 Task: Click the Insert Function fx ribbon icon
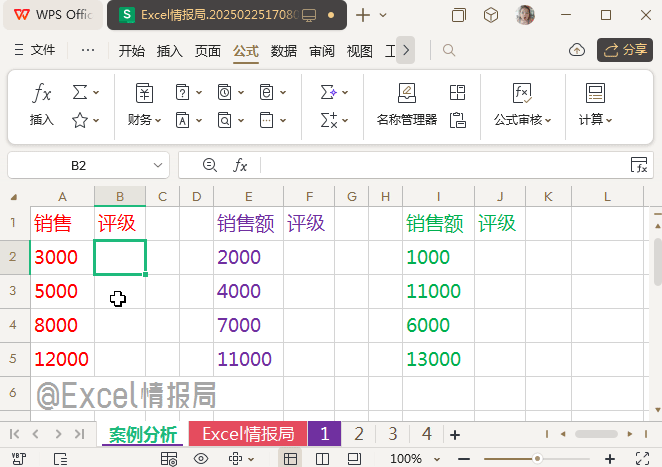pyautogui.click(x=42, y=94)
